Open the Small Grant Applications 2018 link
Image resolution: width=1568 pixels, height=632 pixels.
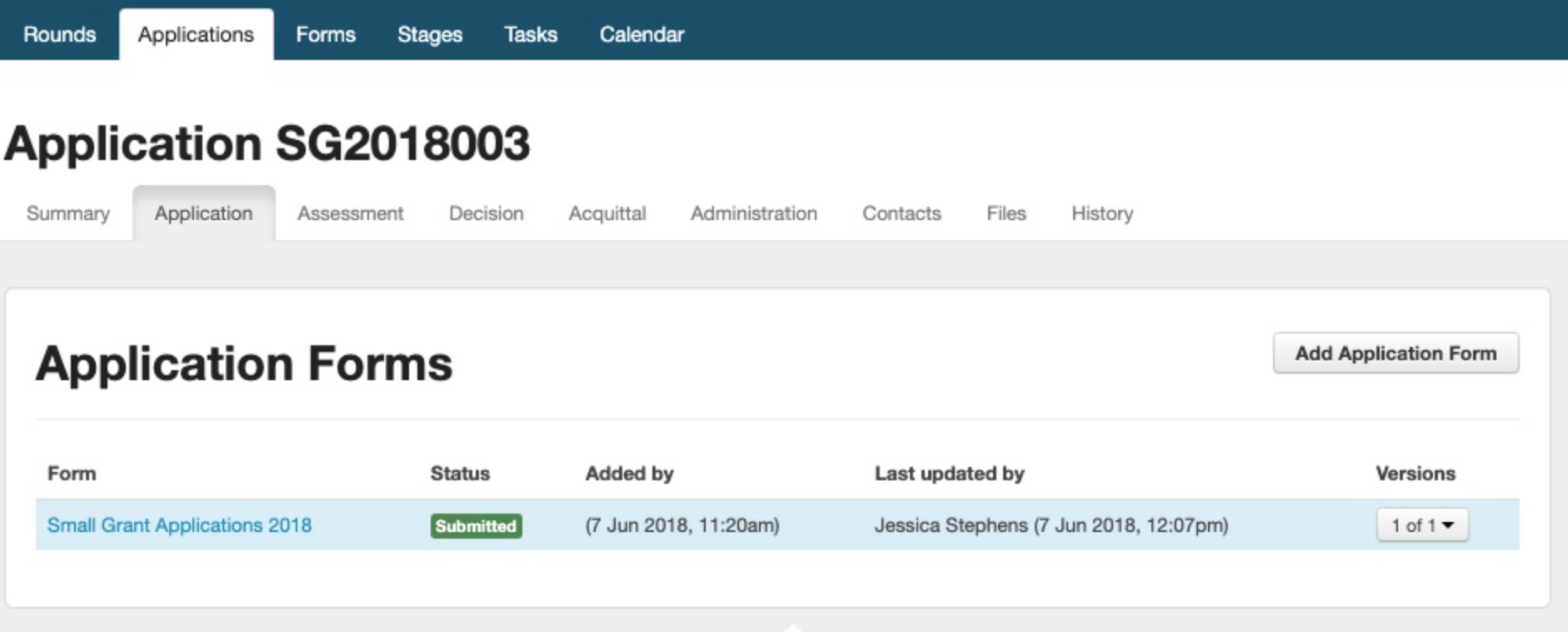tap(179, 525)
